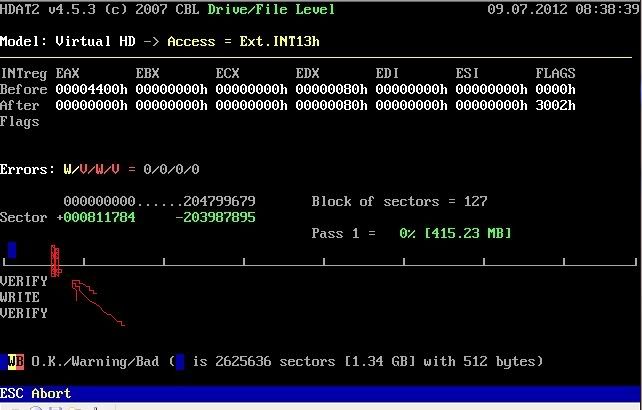Image resolution: width=642 pixels, height=410 pixels.
Task: Click the After row EDX value 00000080h
Action: tap(331, 105)
